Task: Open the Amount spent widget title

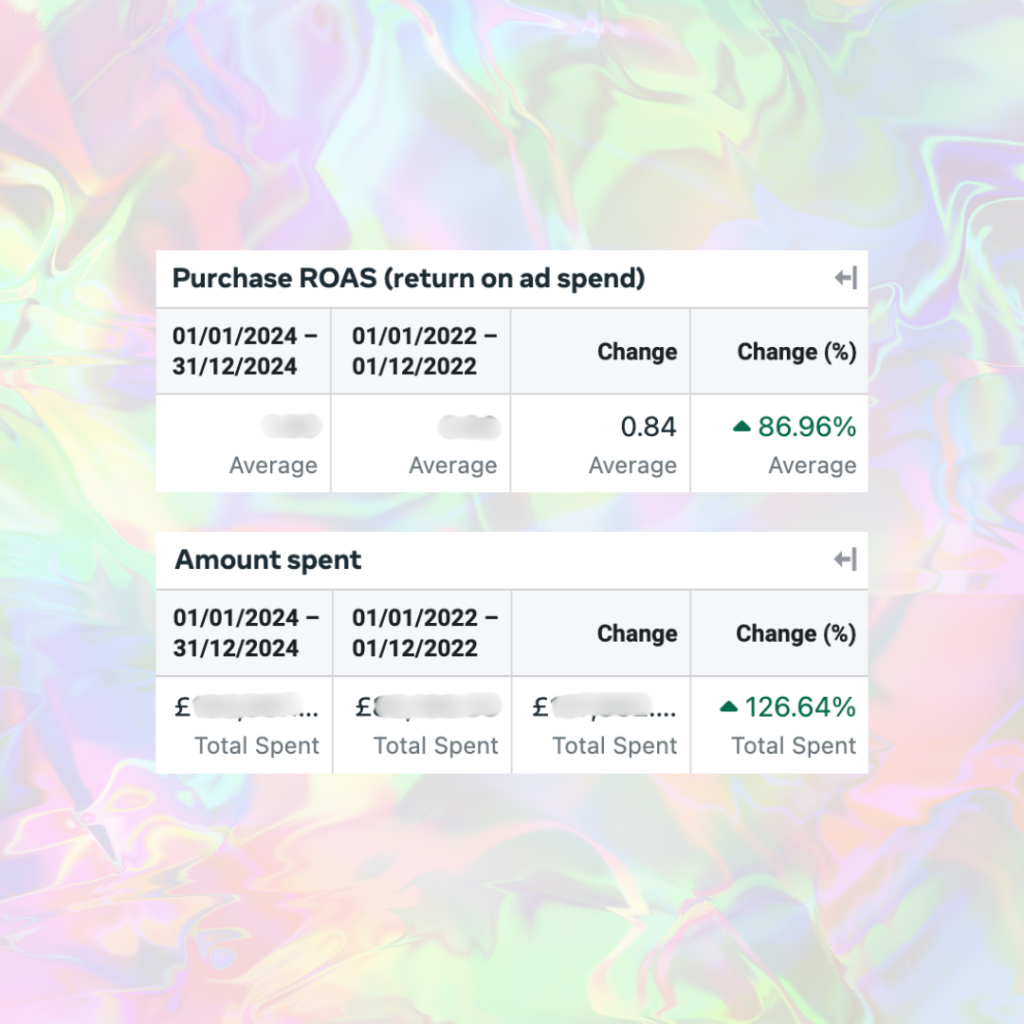Action: click(267, 560)
